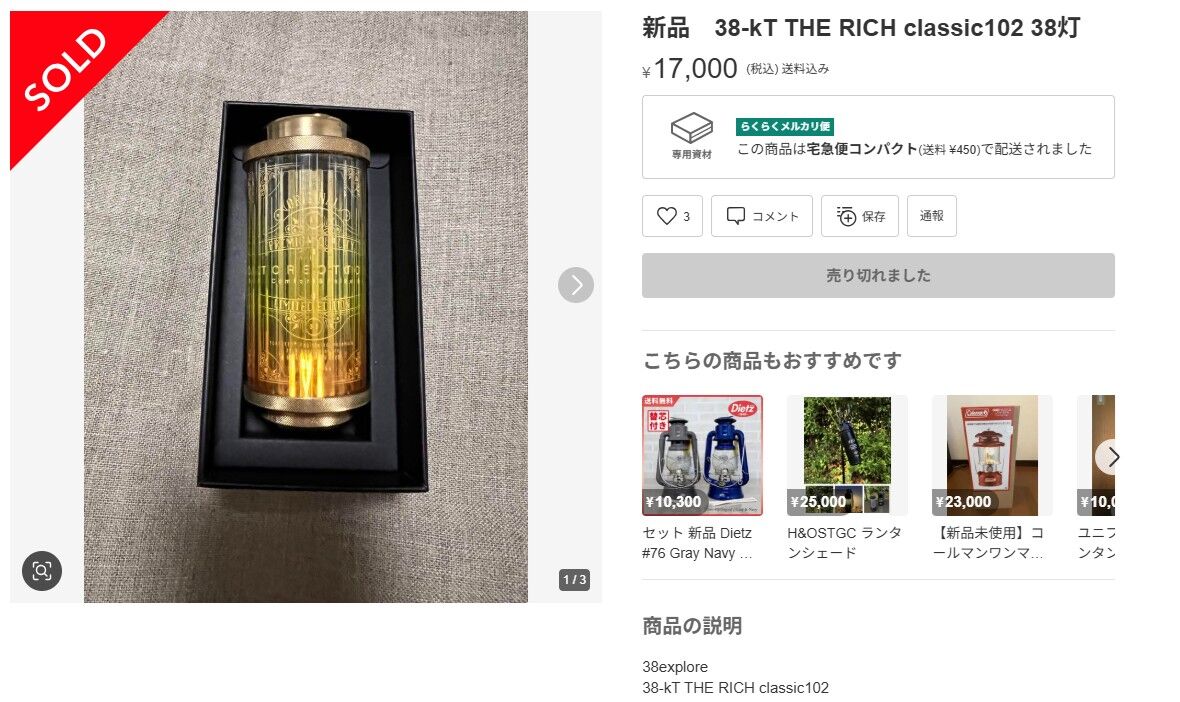Open the partially visible ユニフ lantern item
The height and width of the screenshot is (702, 1180).
point(1096,455)
